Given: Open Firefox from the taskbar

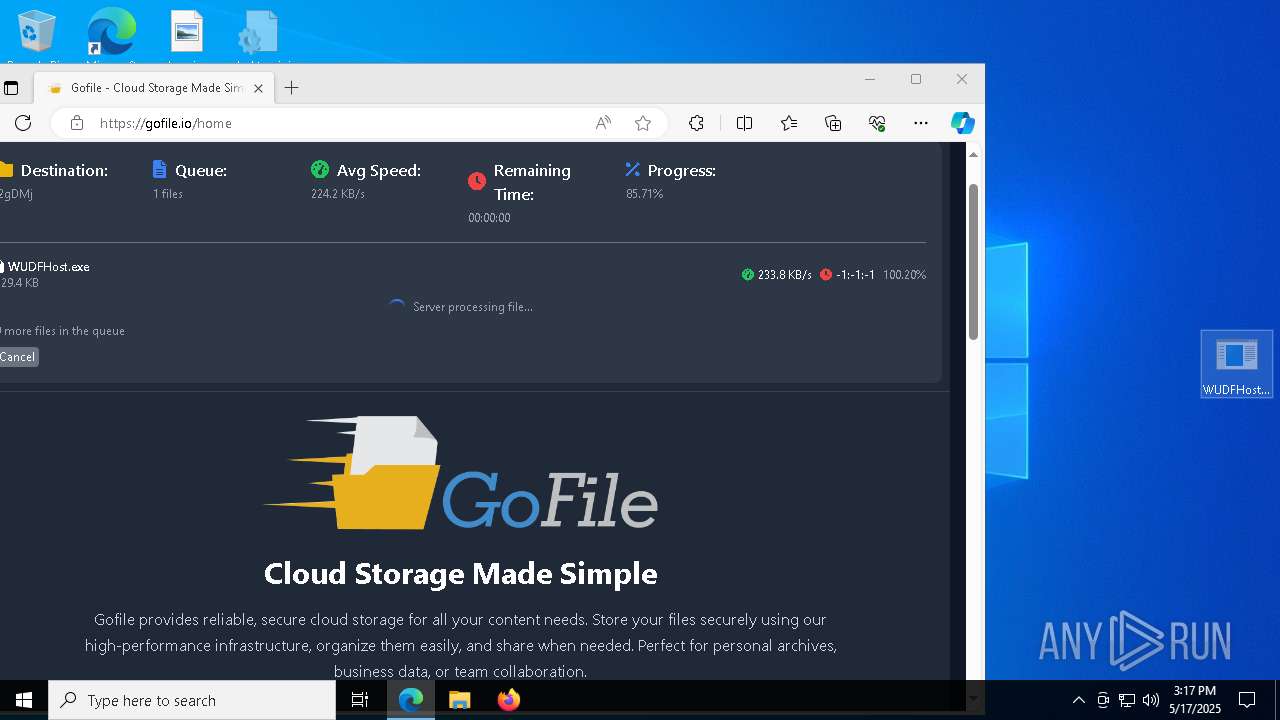Looking at the screenshot, I should pos(509,700).
